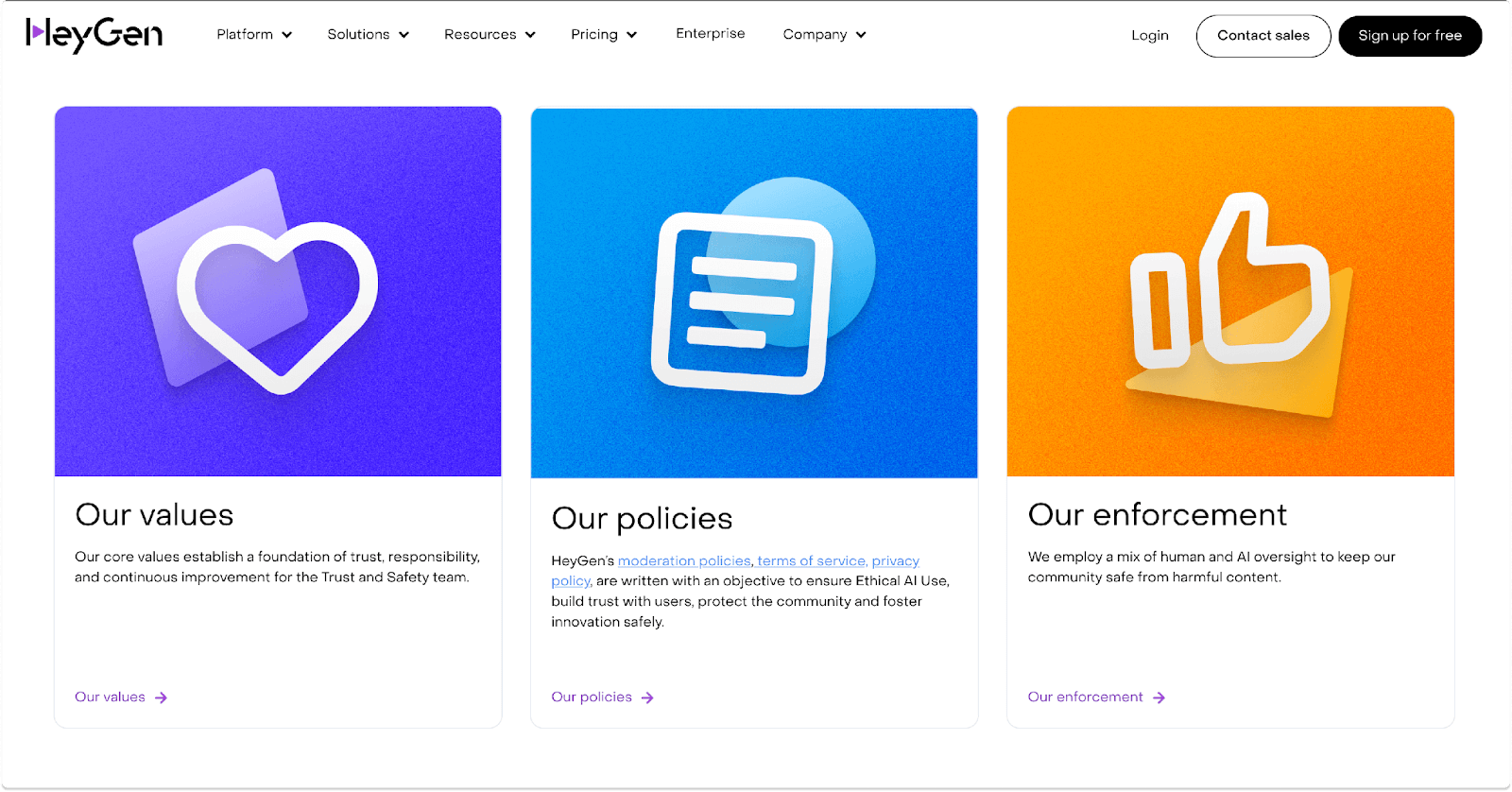Click arrow icon next to Our policies link

(x=647, y=697)
